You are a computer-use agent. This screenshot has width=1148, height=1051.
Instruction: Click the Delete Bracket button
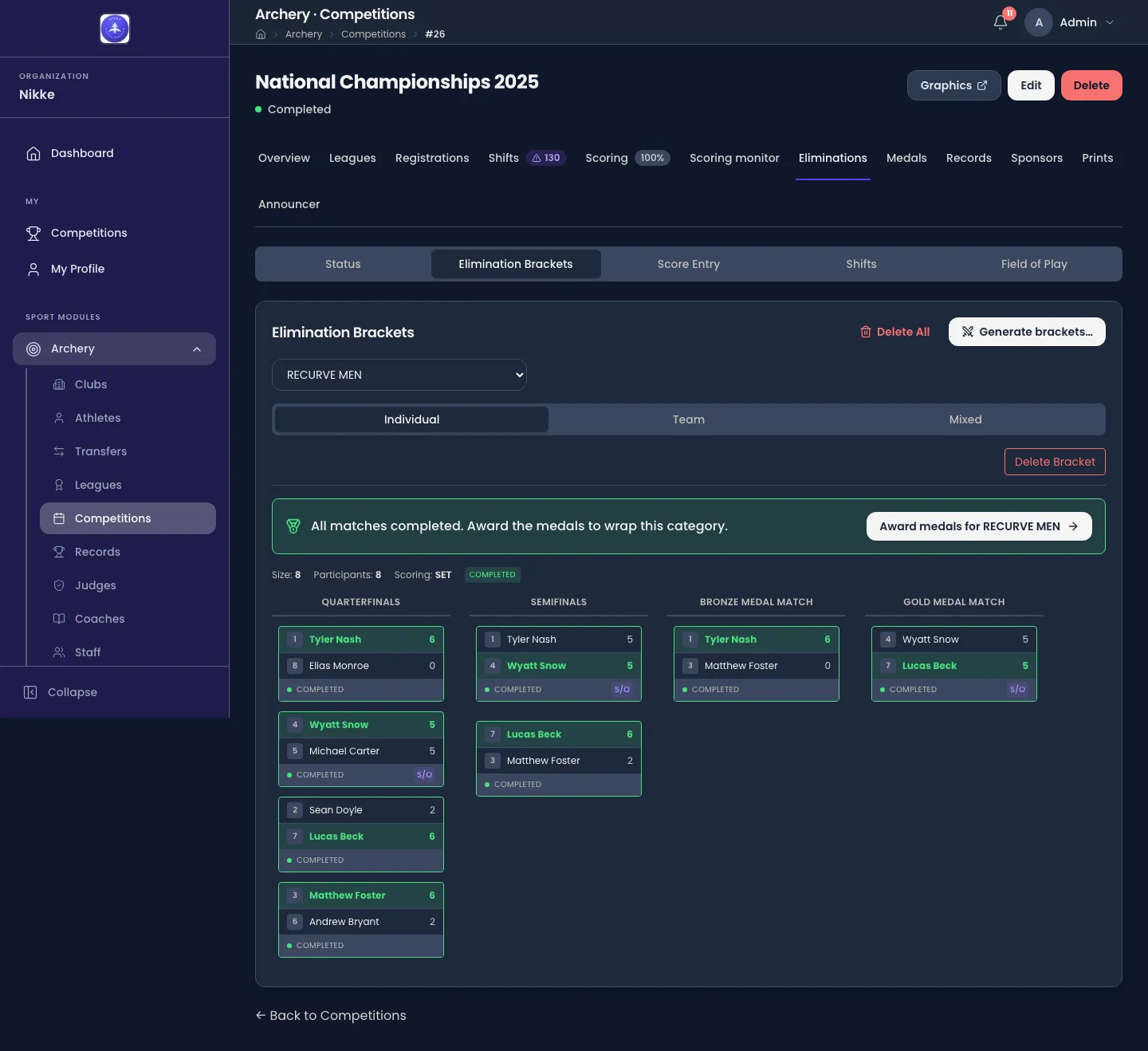1055,462
